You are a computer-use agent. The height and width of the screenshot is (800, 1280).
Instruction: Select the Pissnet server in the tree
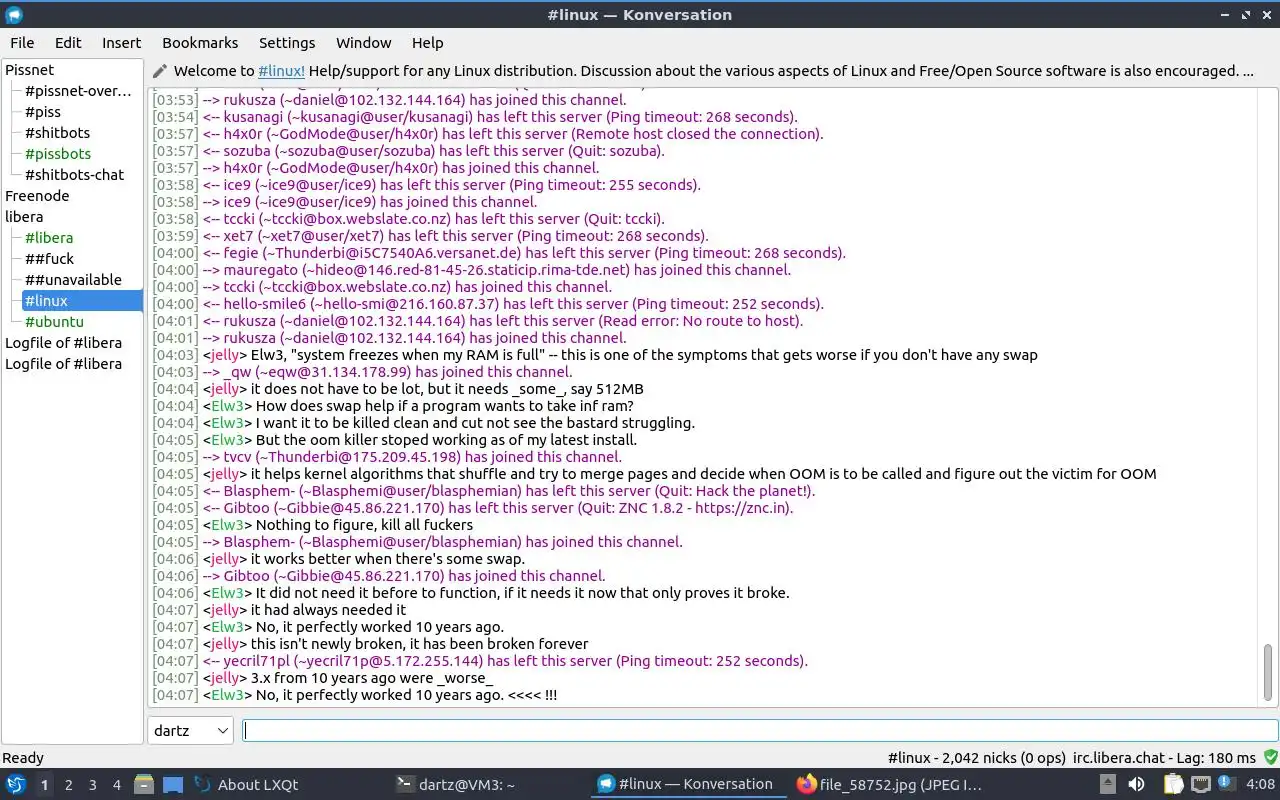tap(30, 70)
